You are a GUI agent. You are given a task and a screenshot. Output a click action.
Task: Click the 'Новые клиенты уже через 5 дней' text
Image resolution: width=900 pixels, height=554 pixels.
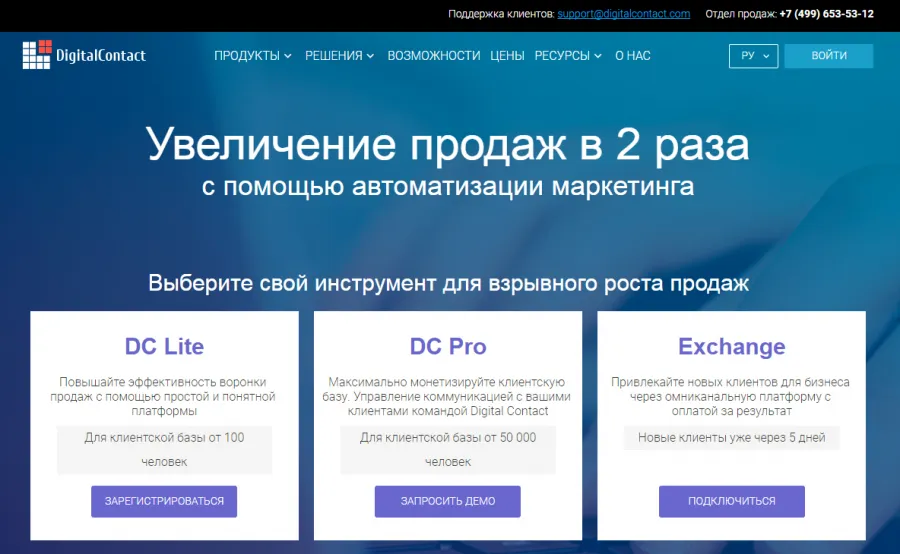732,437
